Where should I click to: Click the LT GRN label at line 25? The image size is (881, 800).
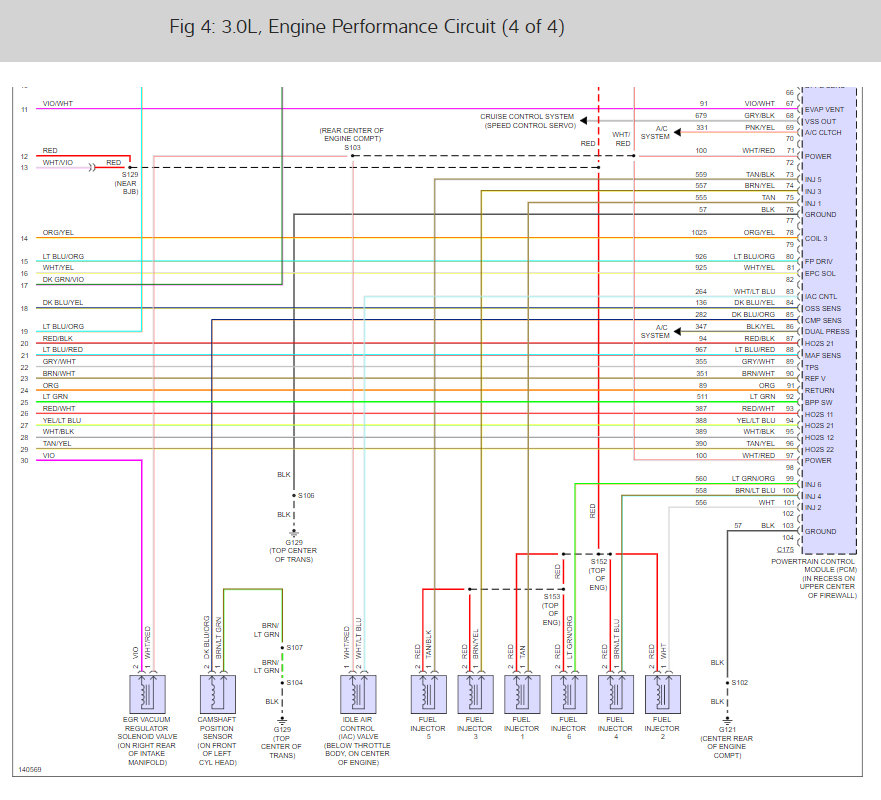(x=55, y=396)
